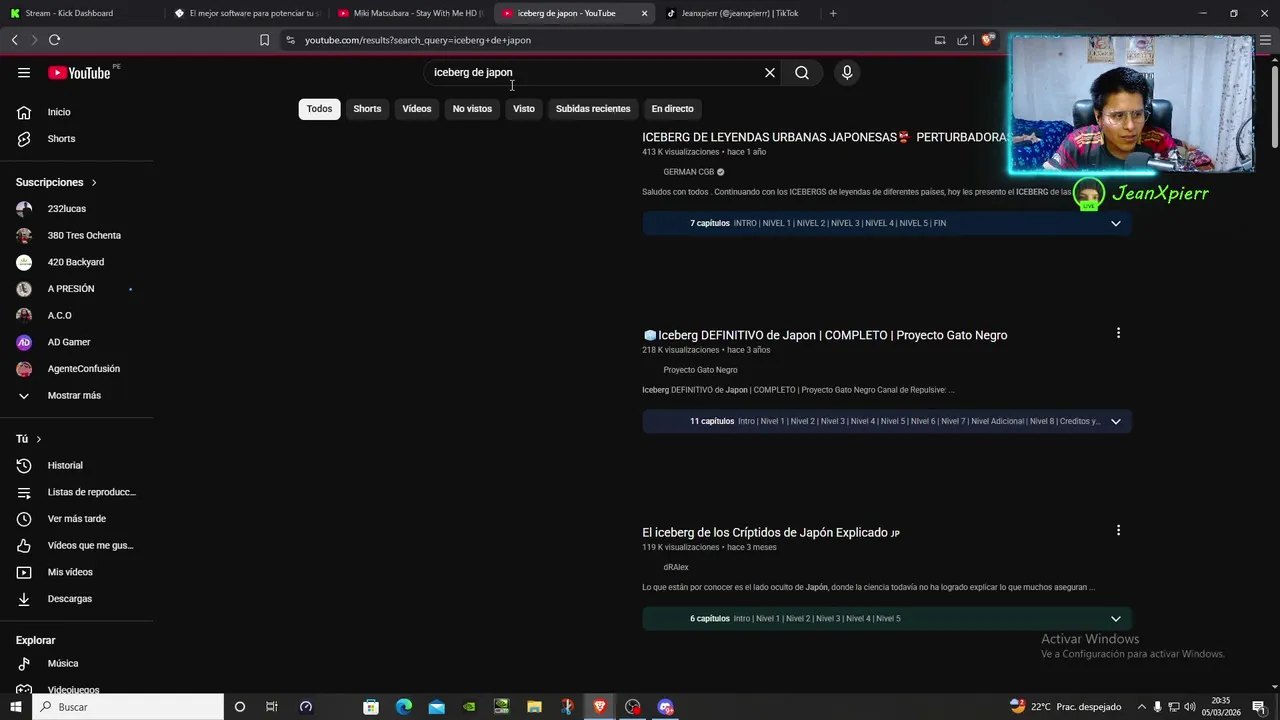Open the dRAlex channel link
Screen dimensions: 1280x720
click(x=676, y=567)
